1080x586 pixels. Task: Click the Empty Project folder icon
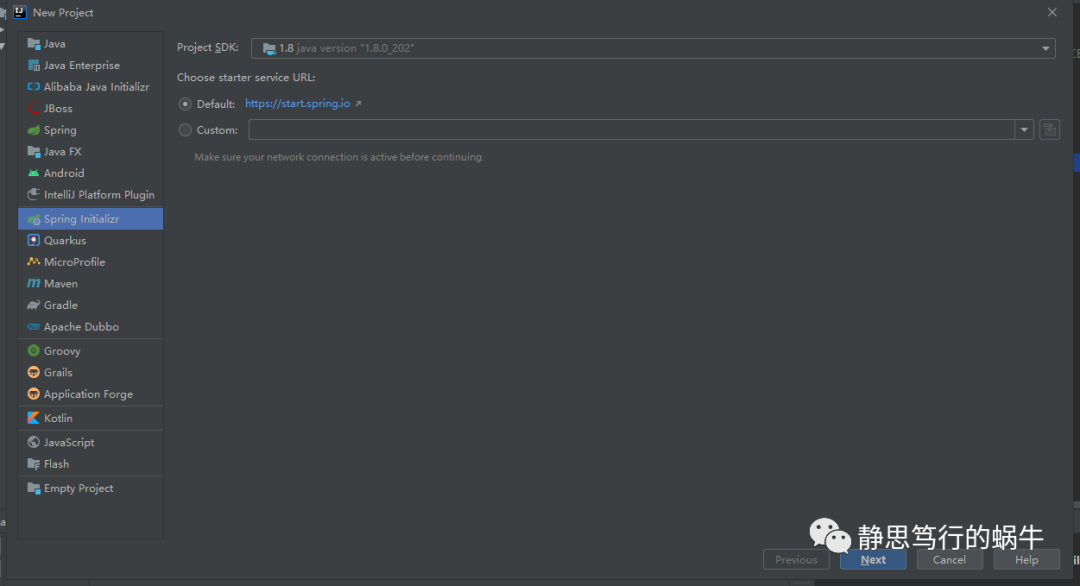(34, 488)
